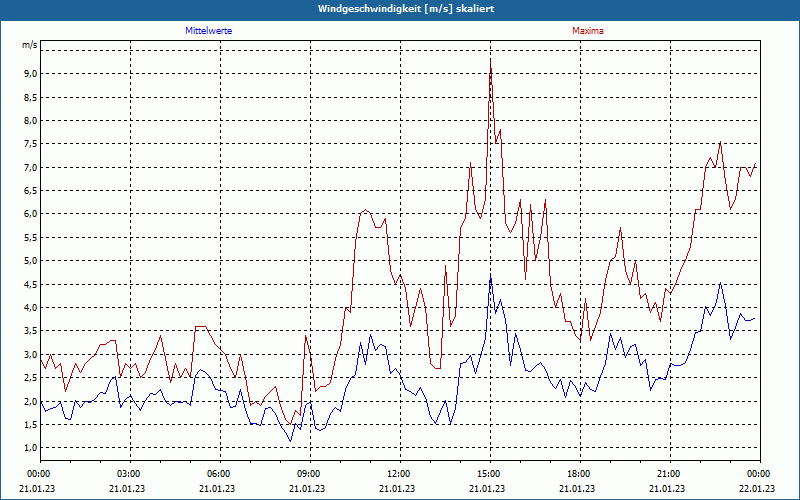This screenshot has width=800, height=500.
Task: Click the '6,5' y-axis label
Action: (31, 190)
